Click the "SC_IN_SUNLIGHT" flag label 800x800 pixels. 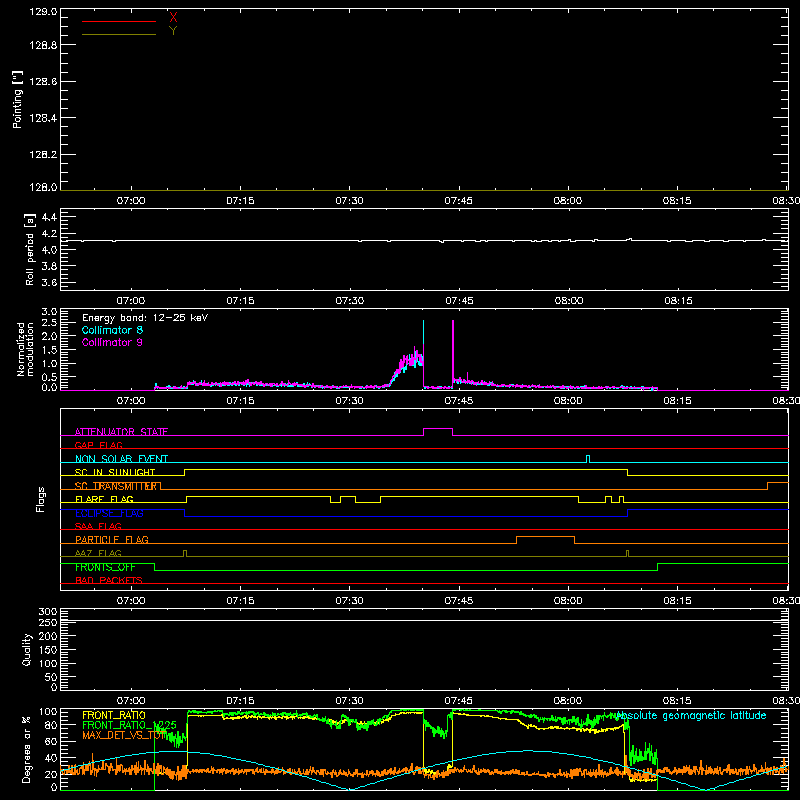click(x=115, y=472)
